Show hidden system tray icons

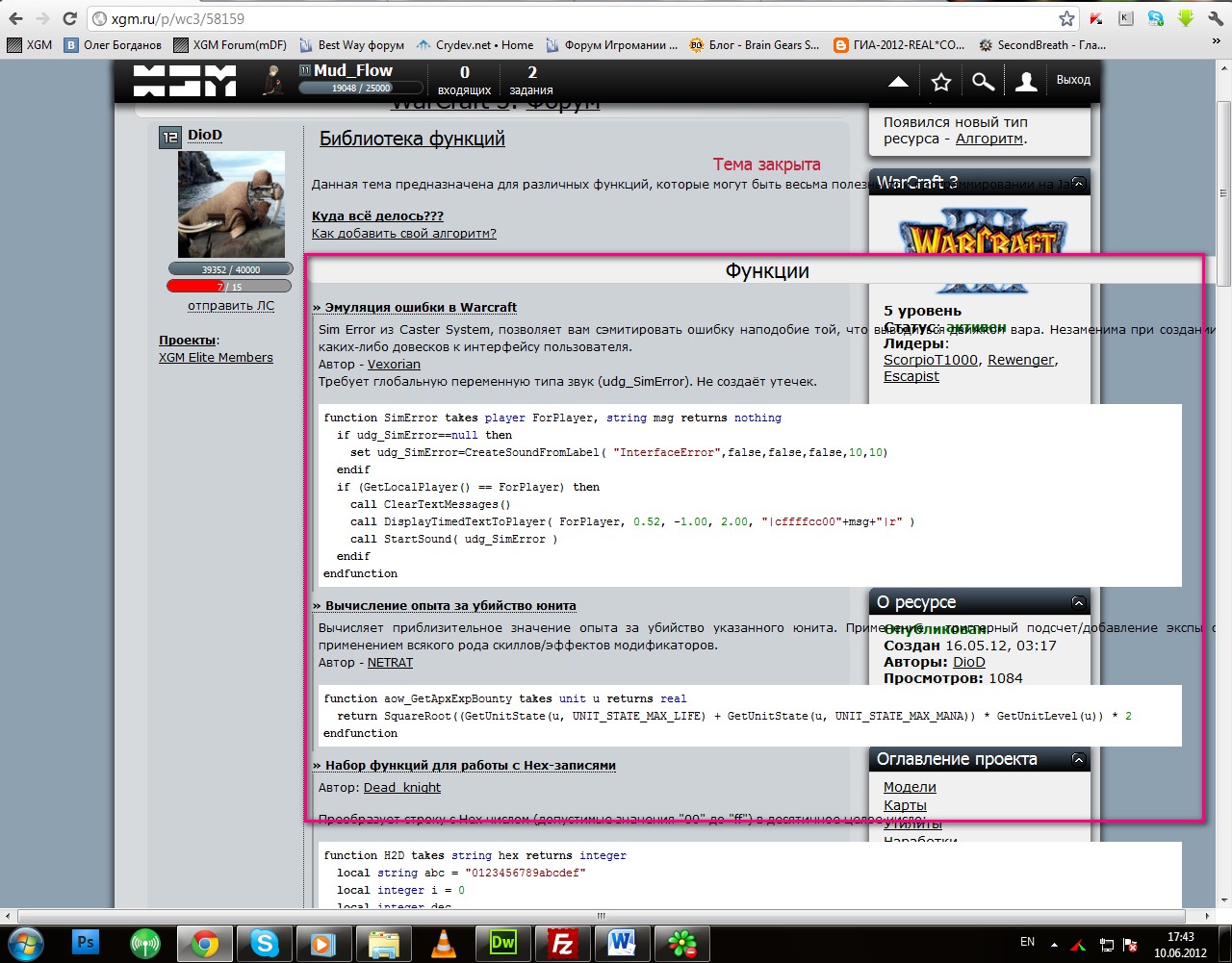click(x=1054, y=944)
